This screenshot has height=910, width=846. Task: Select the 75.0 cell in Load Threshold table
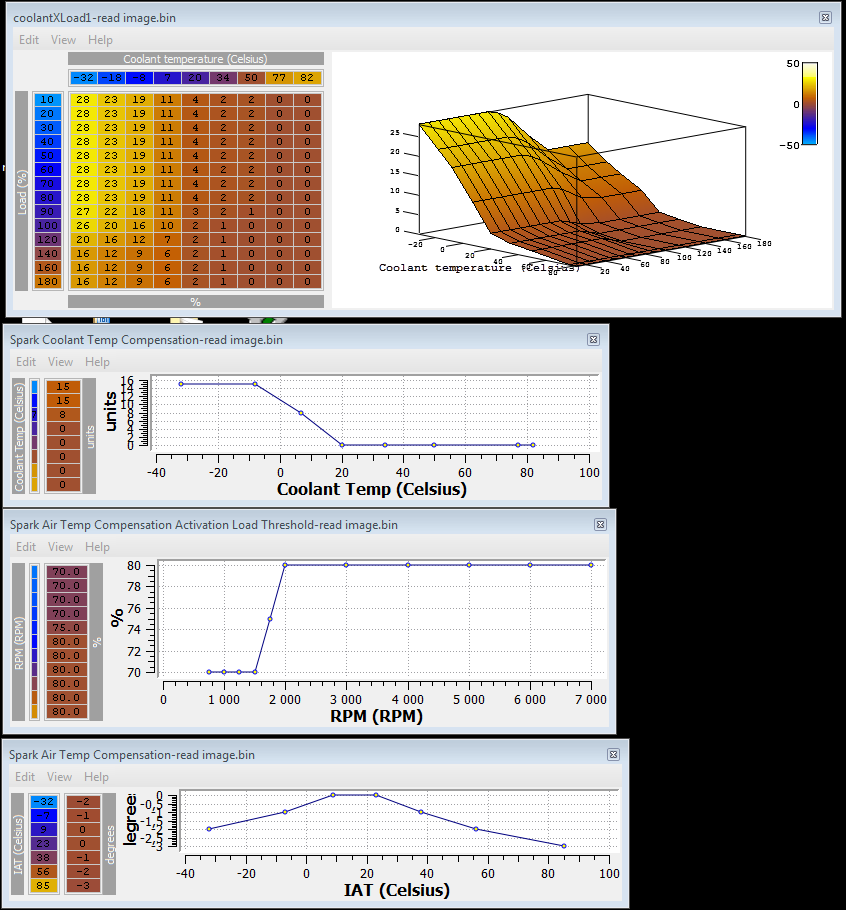point(67,628)
